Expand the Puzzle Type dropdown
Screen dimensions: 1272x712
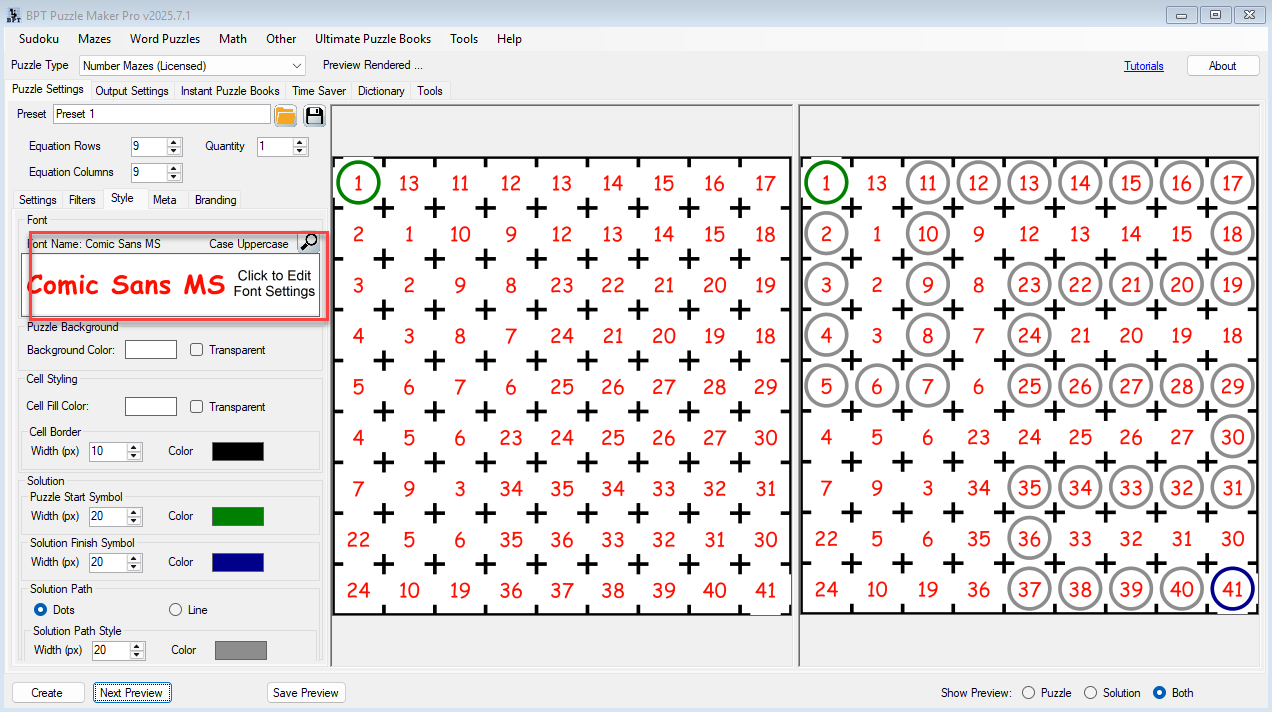click(x=296, y=66)
